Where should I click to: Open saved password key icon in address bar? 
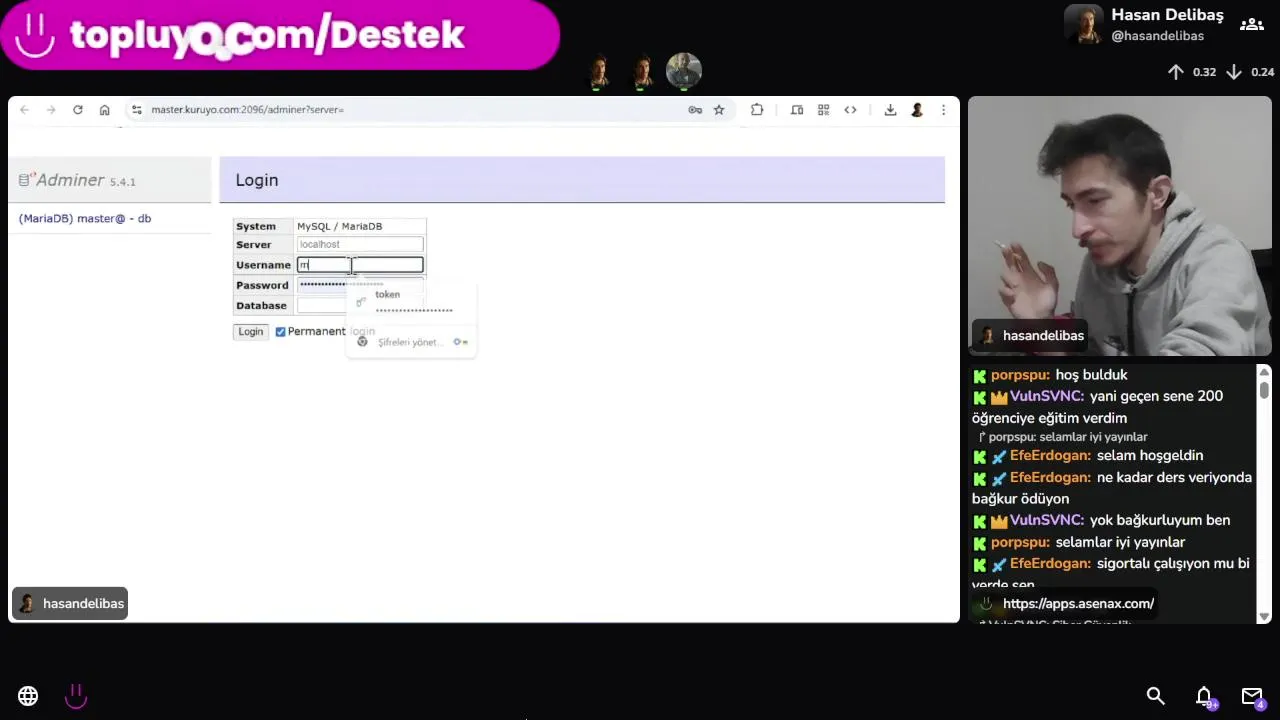(695, 110)
